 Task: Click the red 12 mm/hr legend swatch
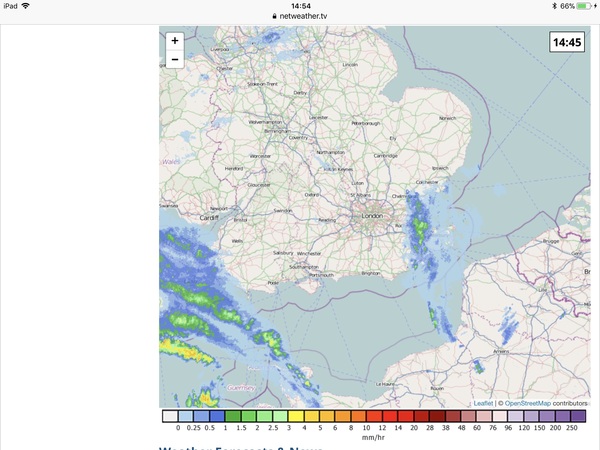(385, 416)
